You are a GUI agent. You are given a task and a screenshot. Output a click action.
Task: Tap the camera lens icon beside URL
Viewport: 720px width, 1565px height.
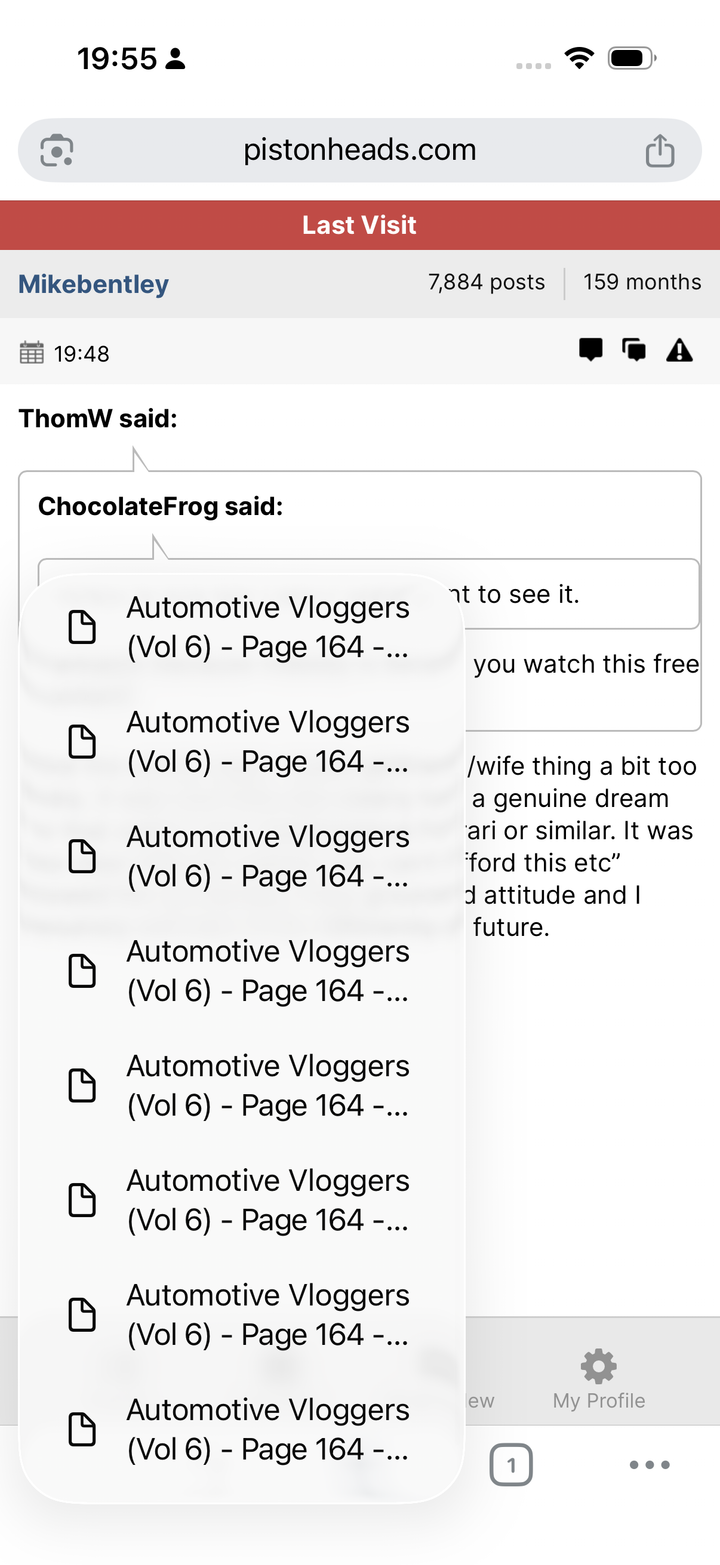57,151
